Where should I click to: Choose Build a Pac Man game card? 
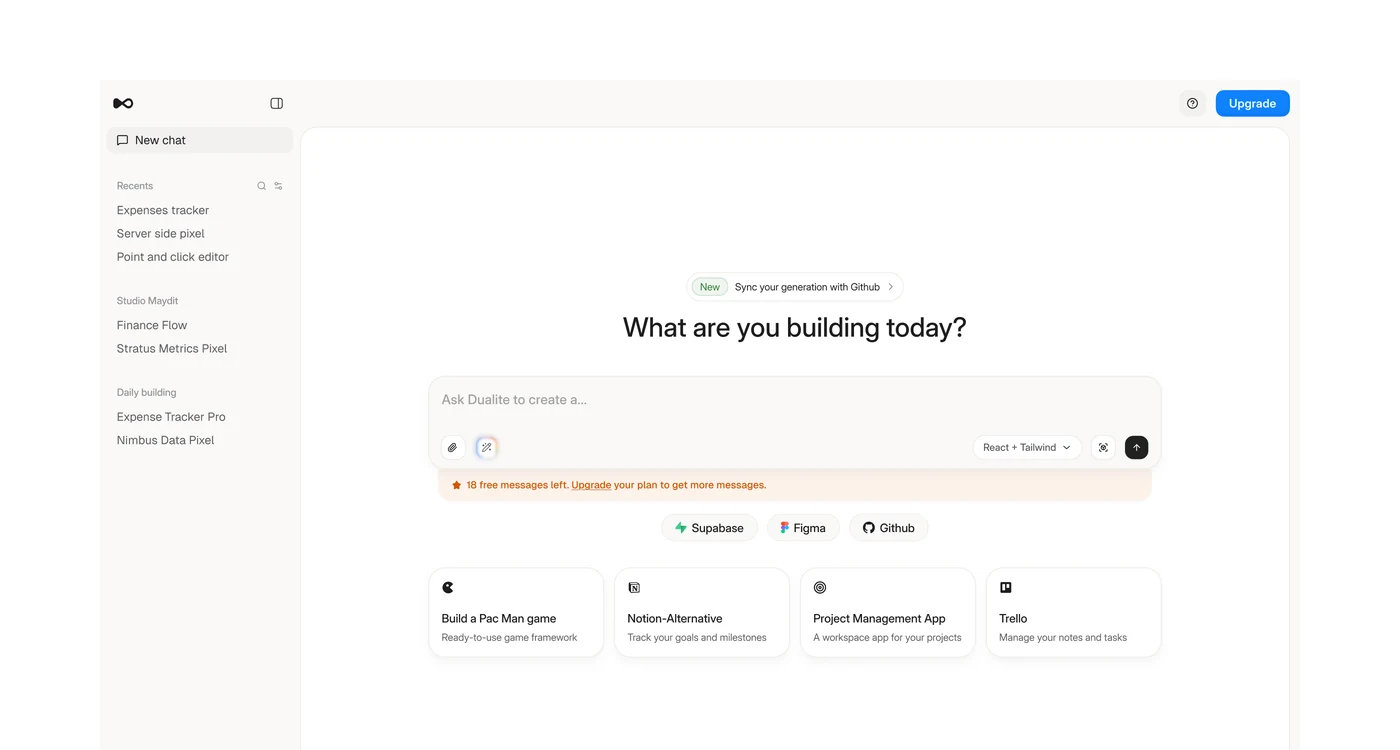tap(516, 613)
